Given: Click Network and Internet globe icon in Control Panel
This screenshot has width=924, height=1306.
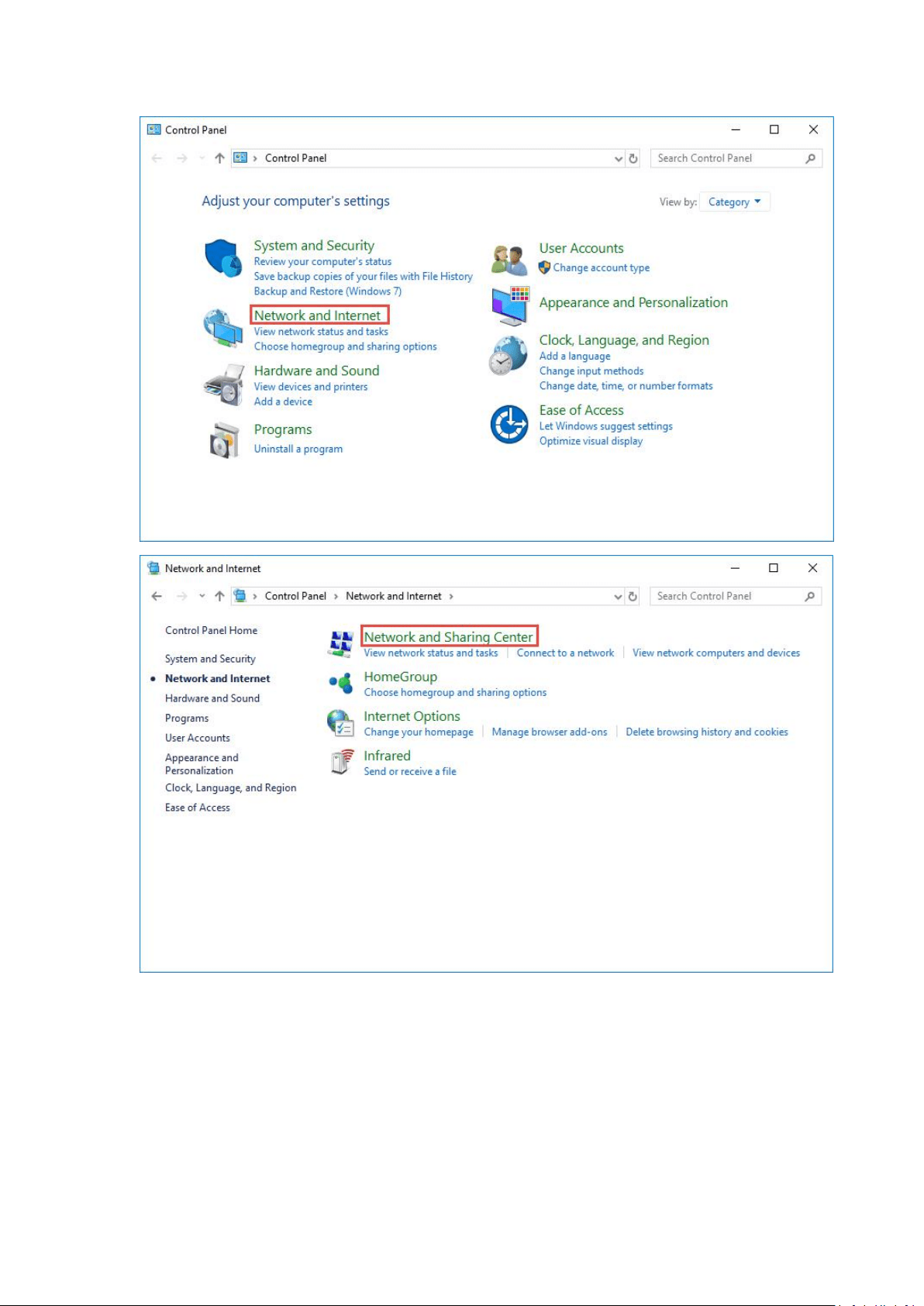Looking at the screenshot, I should coord(223,329).
